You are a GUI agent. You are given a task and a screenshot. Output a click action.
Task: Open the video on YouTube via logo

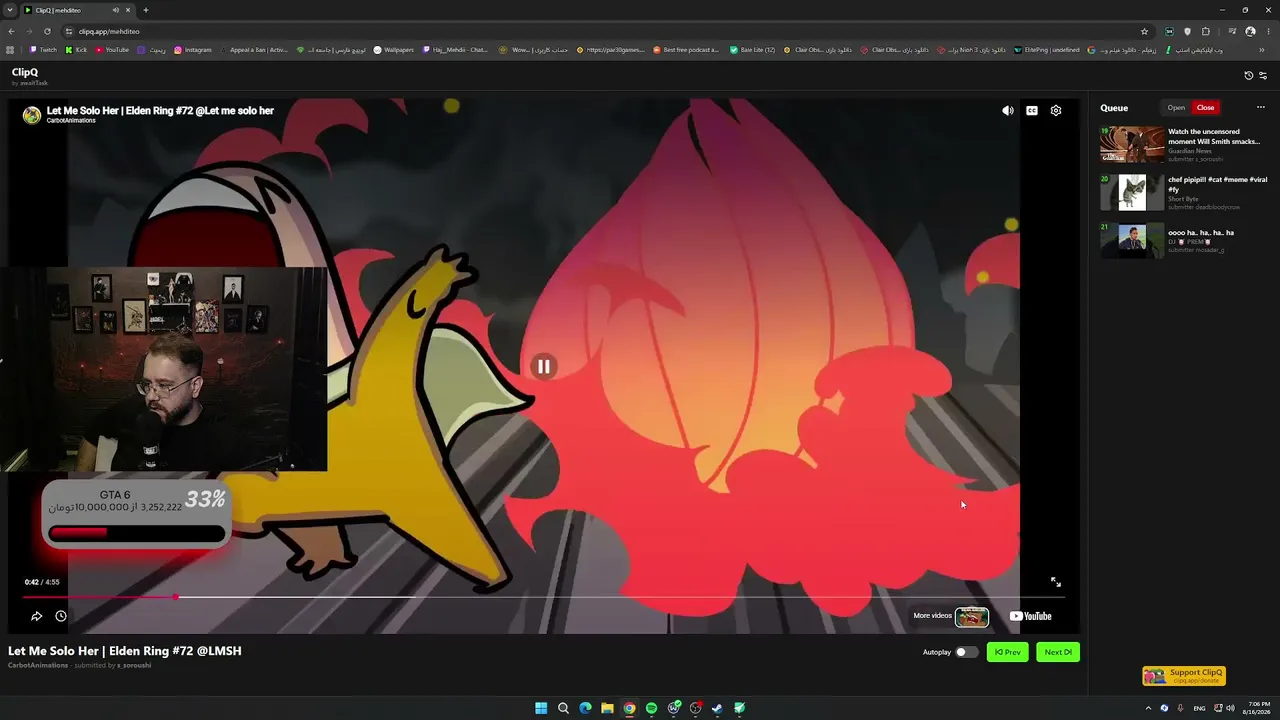tap(1030, 616)
